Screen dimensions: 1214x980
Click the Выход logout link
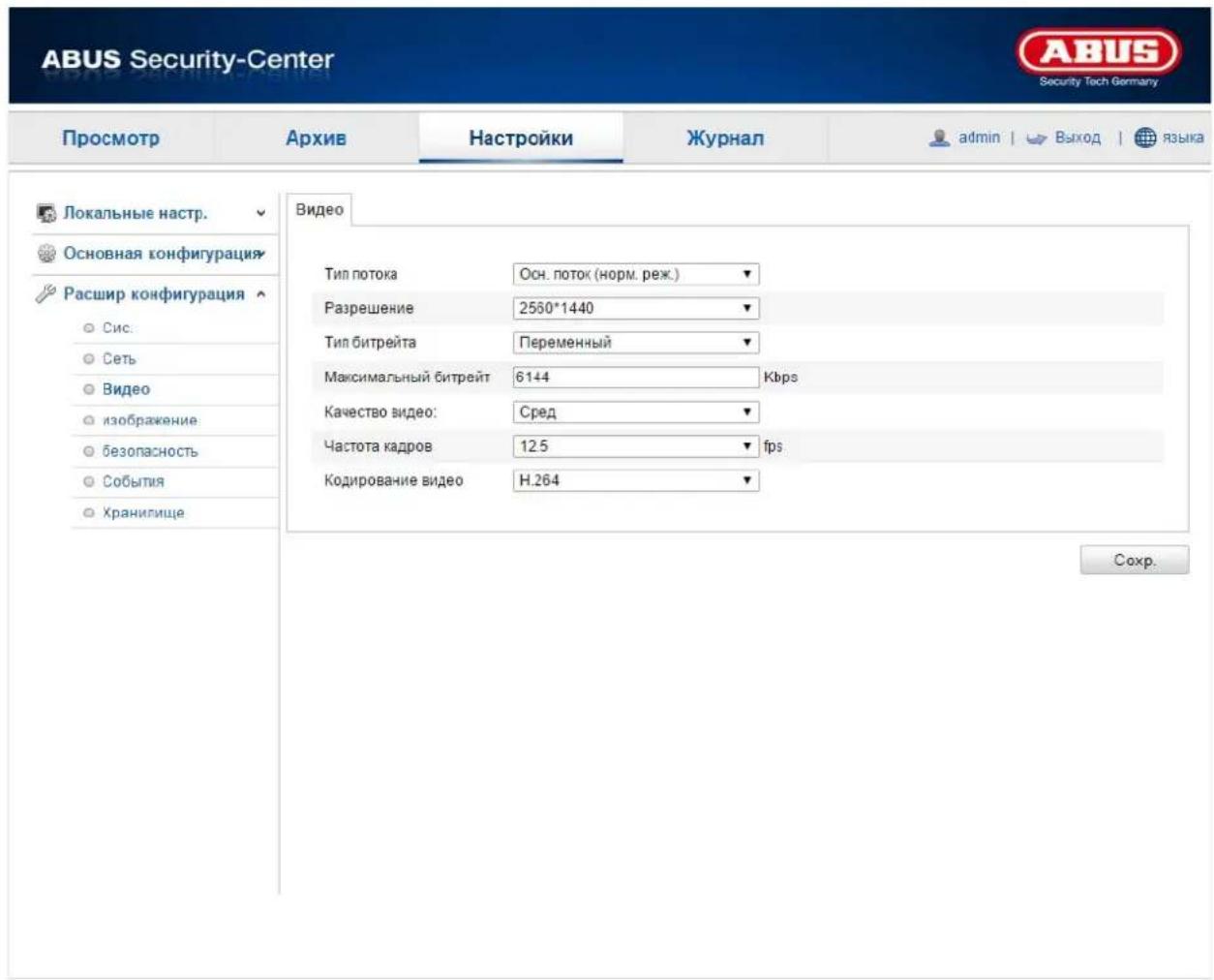coord(1077,138)
